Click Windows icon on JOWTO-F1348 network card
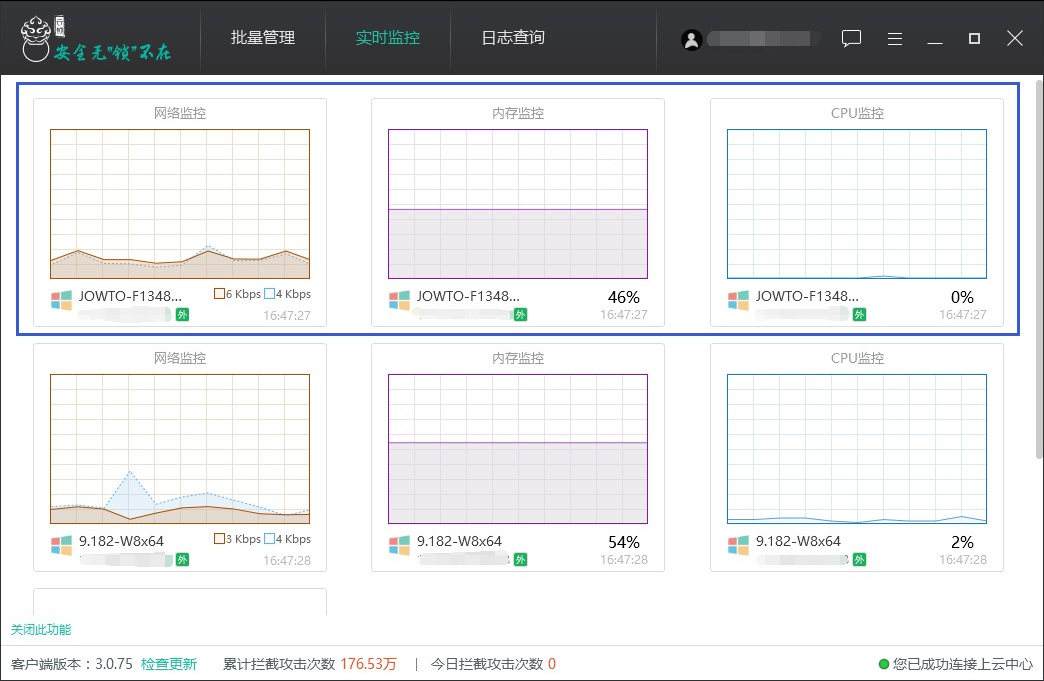This screenshot has height=681, width=1044. (x=62, y=300)
